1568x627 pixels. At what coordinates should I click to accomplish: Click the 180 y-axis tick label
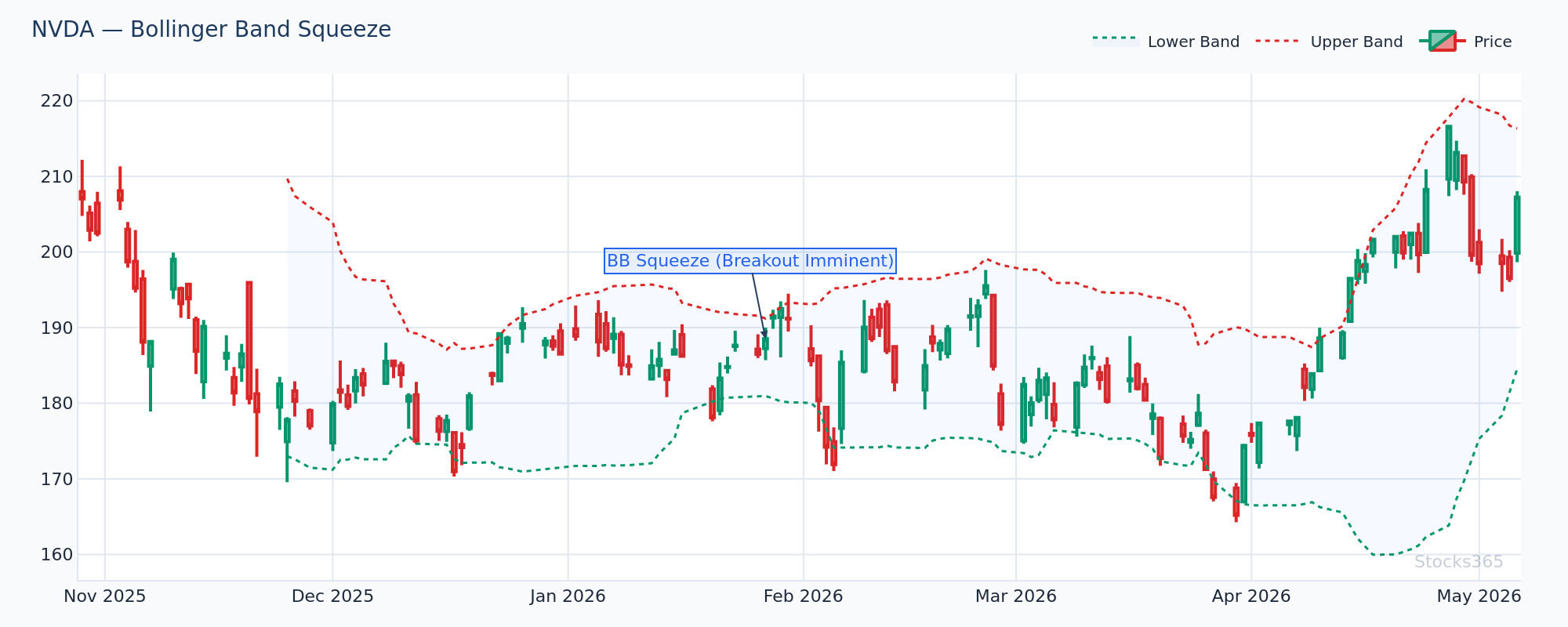[58, 404]
